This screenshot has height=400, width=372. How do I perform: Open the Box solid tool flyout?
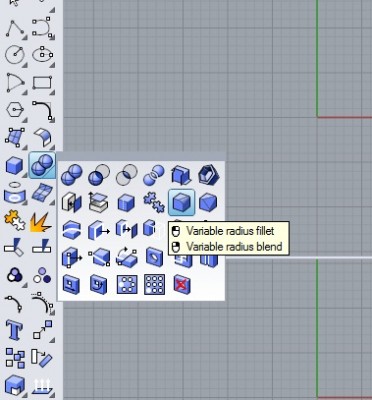pyautogui.click(x=15, y=166)
